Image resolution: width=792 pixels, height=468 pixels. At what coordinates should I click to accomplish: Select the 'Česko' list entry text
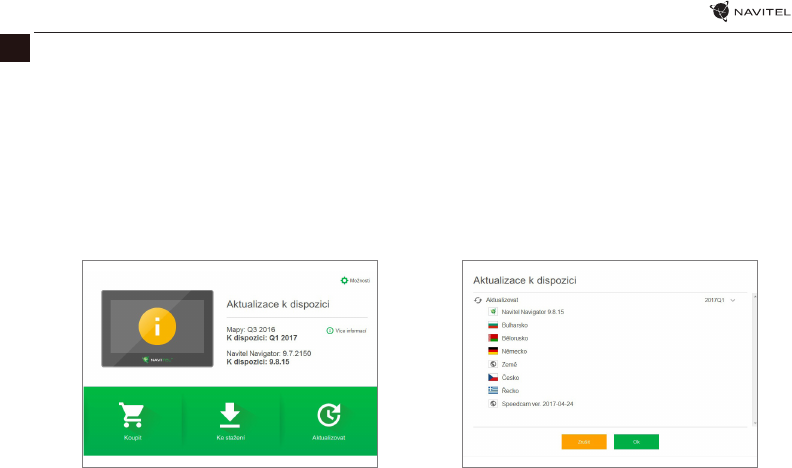pyautogui.click(x=510, y=378)
